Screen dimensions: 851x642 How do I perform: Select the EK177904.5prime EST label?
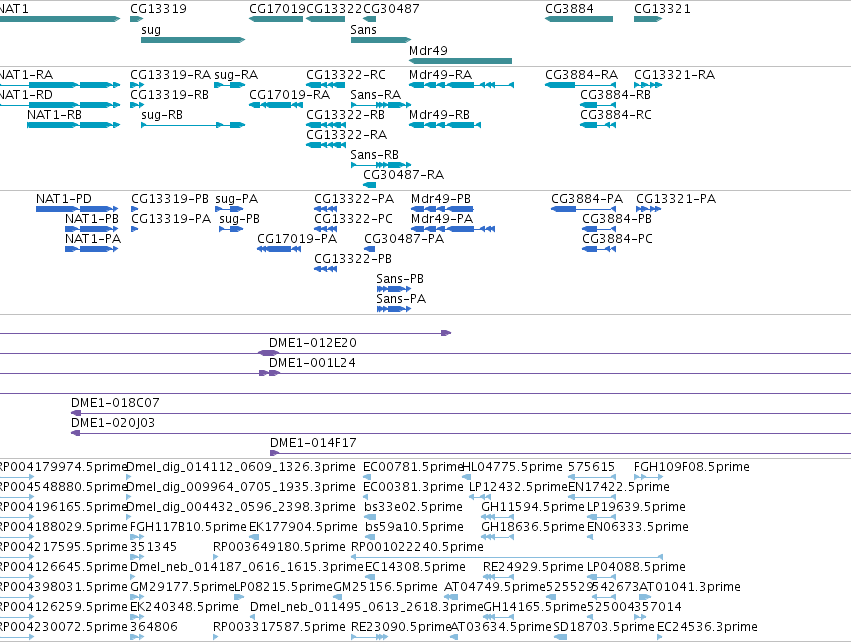click(303, 527)
